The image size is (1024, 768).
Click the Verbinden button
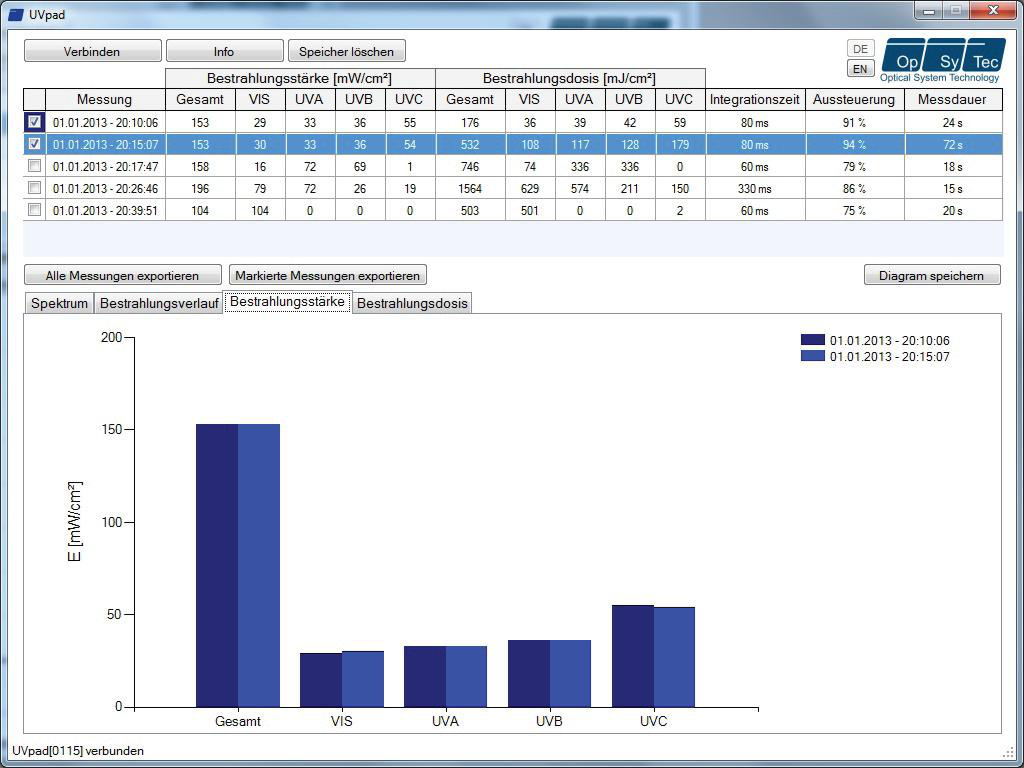(x=92, y=51)
